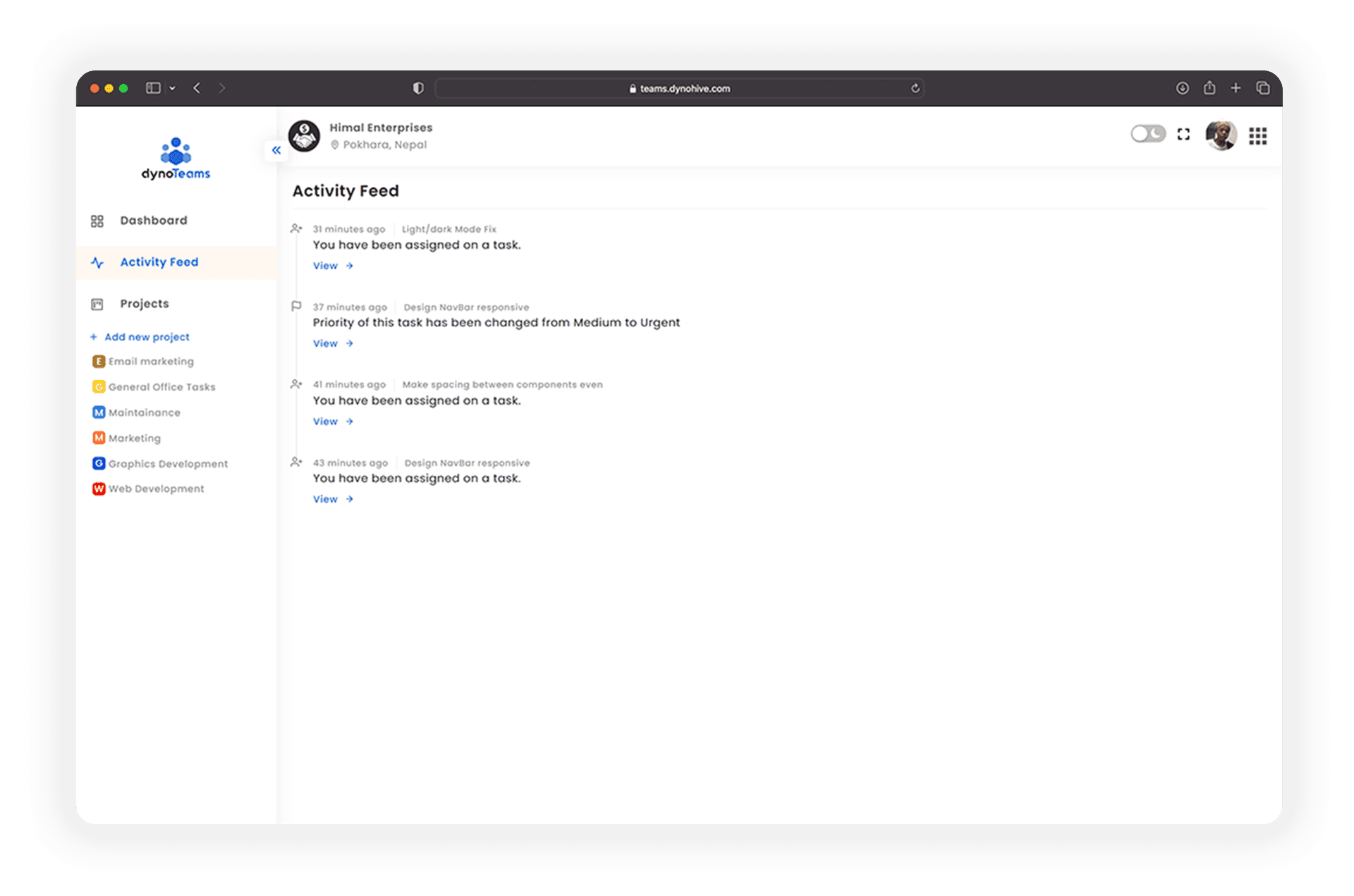The width and height of the screenshot is (1354, 896).
Task: Click the Himal Enterprises organization name
Action: (384, 126)
